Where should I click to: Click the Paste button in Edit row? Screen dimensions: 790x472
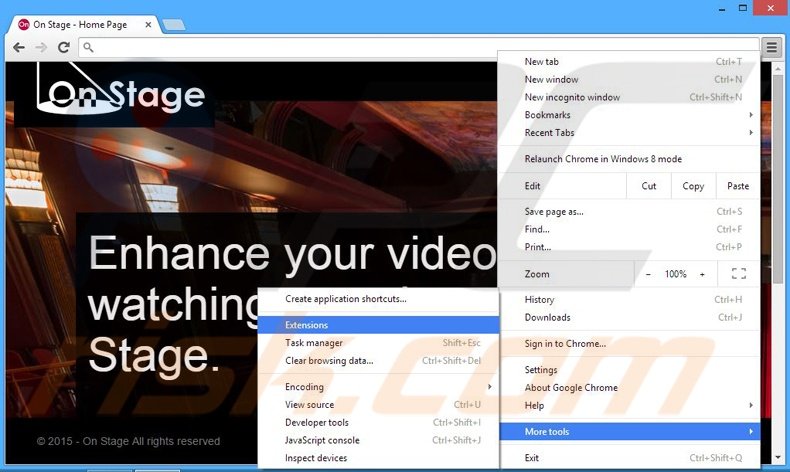point(738,186)
